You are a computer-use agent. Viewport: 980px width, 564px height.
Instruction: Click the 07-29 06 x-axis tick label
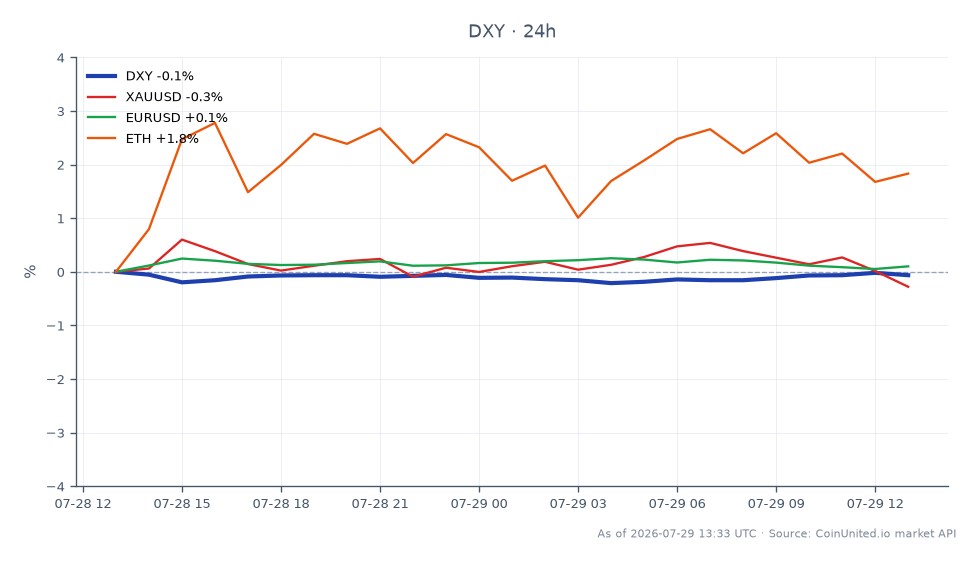[x=677, y=504]
